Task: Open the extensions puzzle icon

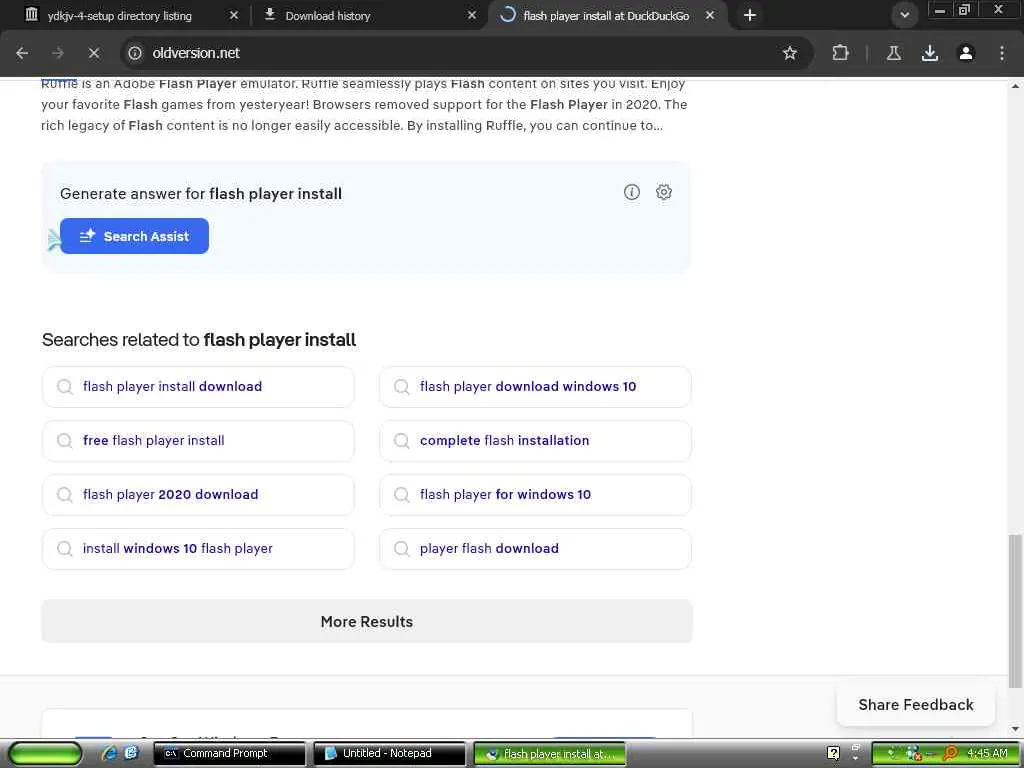Action: point(840,53)
